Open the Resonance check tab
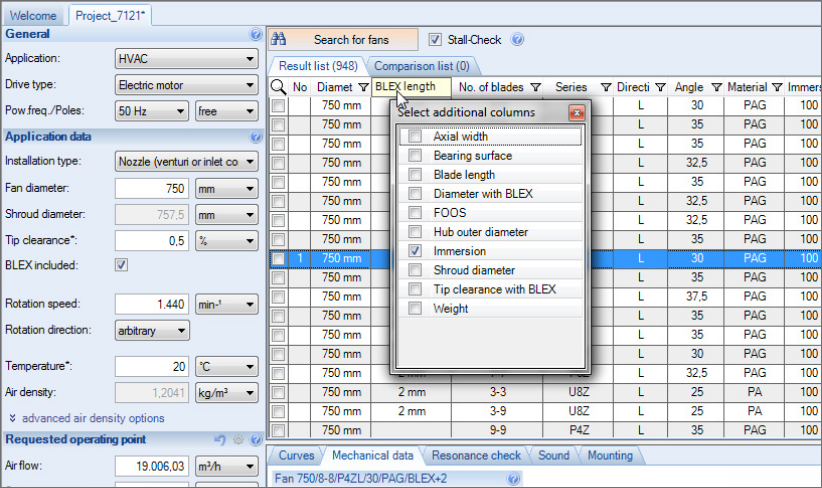This screenshot has width=822, height=488. coord(475,455)
